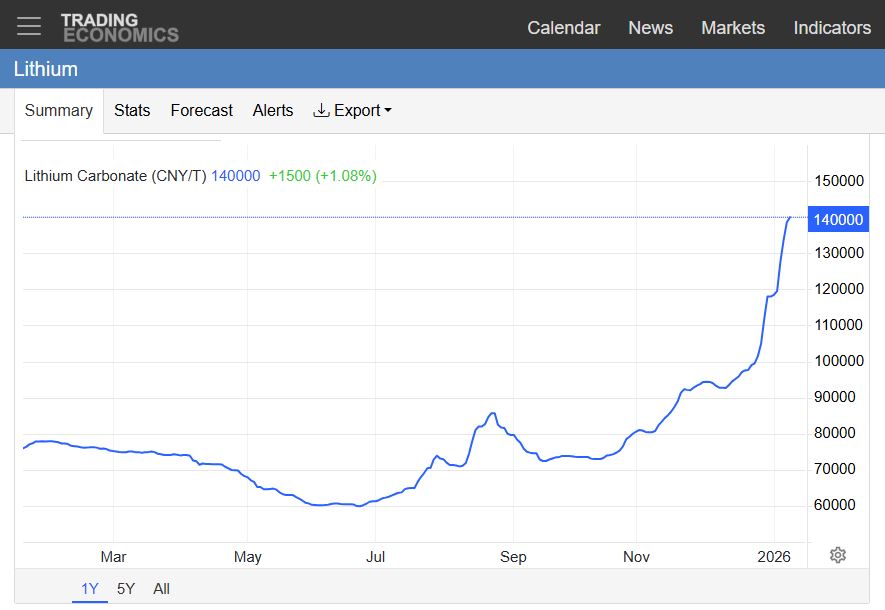The width and height of the screenshot is (885, 610).
Task: Select the Summary tab
Action: point(58,110)
